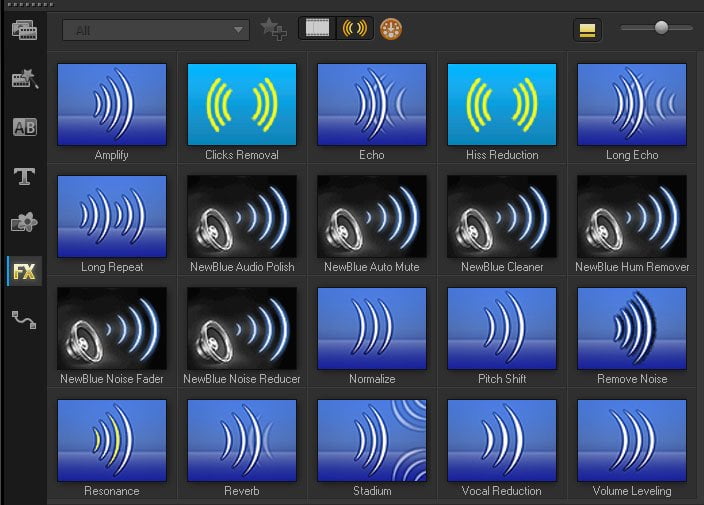The width and height of the screenshot is (704, 505).
Task: Select the Hiss Reduction filter
Action: [502, 105]
